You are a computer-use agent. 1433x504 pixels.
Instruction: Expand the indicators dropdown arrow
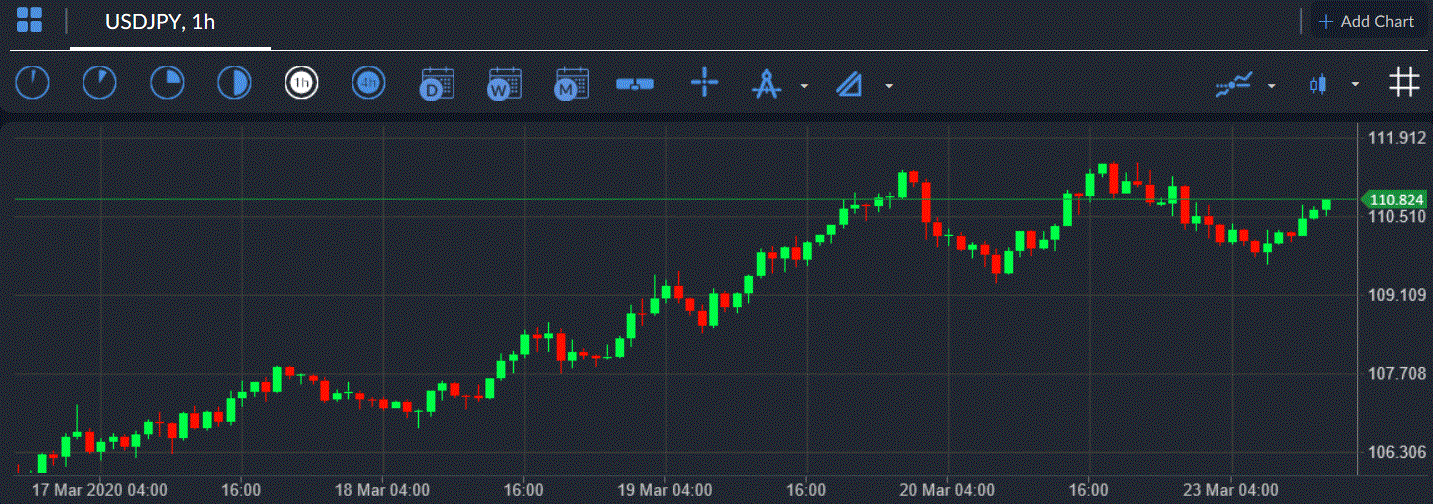point(1271,86)
